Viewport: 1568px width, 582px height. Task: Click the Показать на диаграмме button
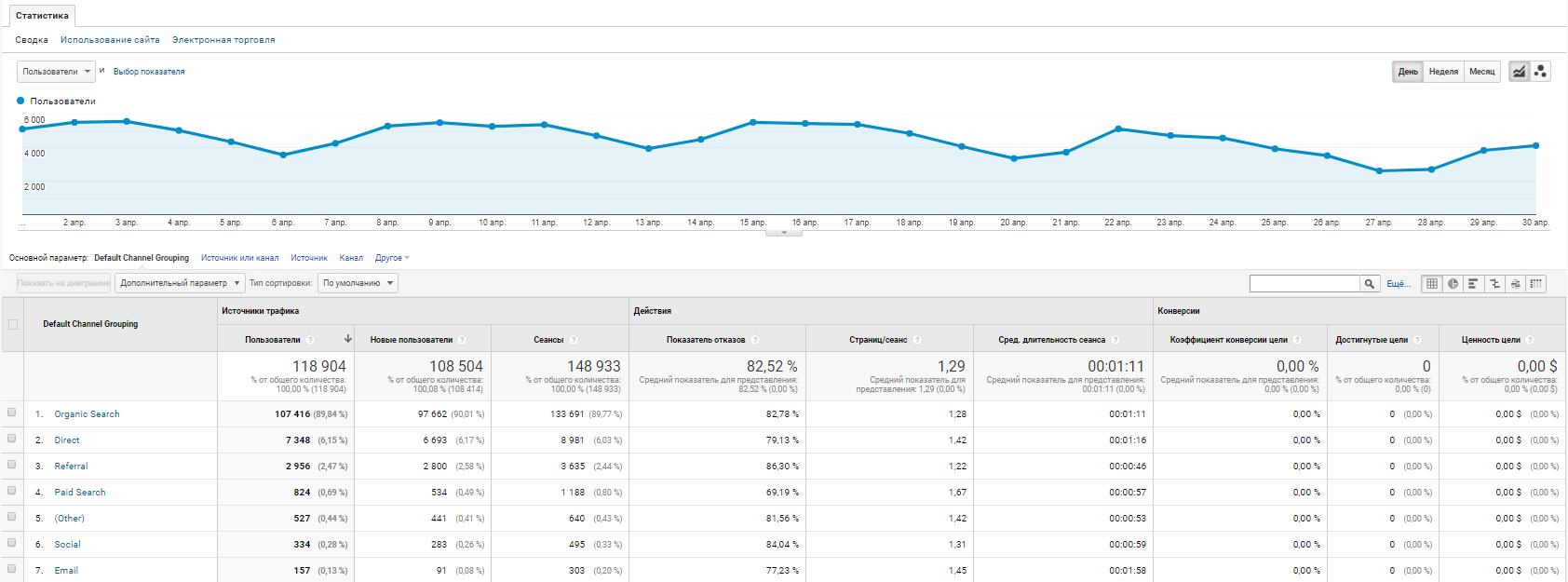63,283
